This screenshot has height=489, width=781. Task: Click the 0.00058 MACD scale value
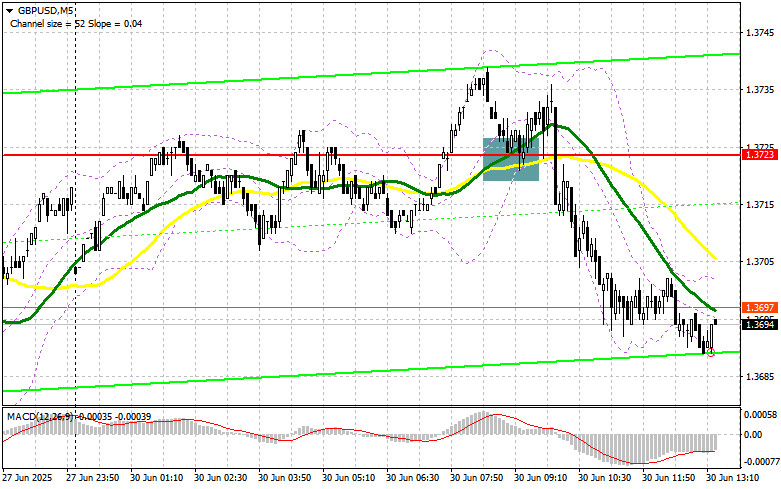pos(760,414)
